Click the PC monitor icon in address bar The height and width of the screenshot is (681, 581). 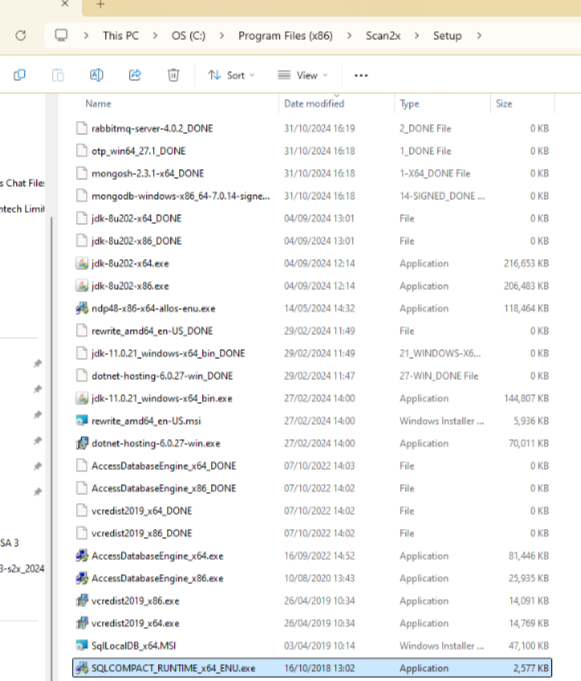(x=61, y=35)
